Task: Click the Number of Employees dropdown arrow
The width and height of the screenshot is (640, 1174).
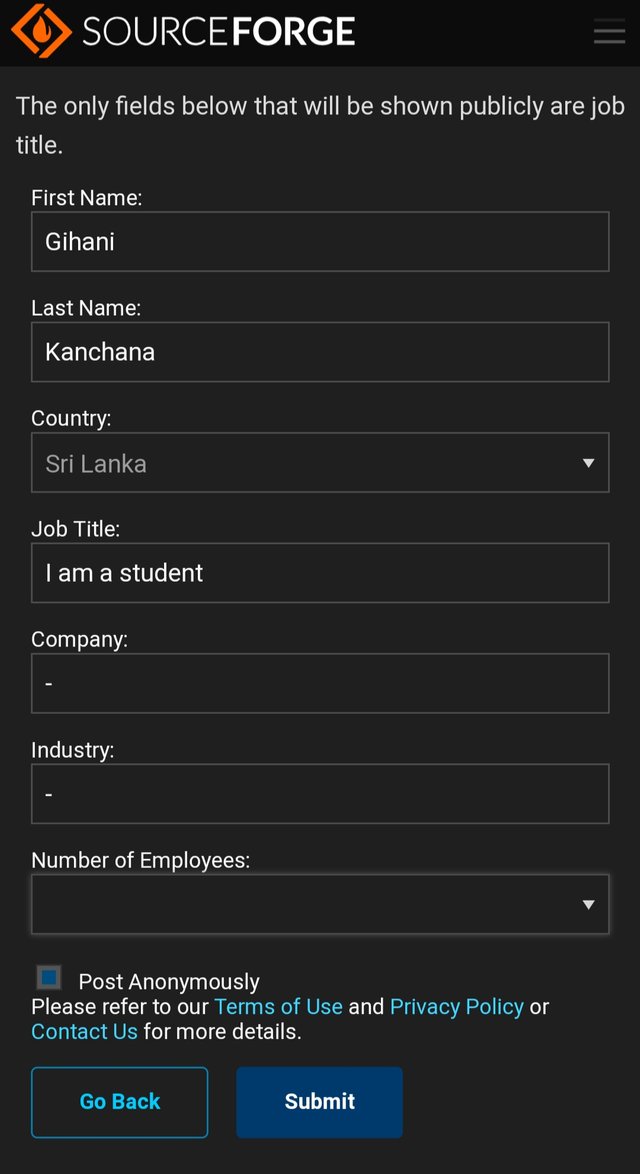Action: tap(588, 904)
